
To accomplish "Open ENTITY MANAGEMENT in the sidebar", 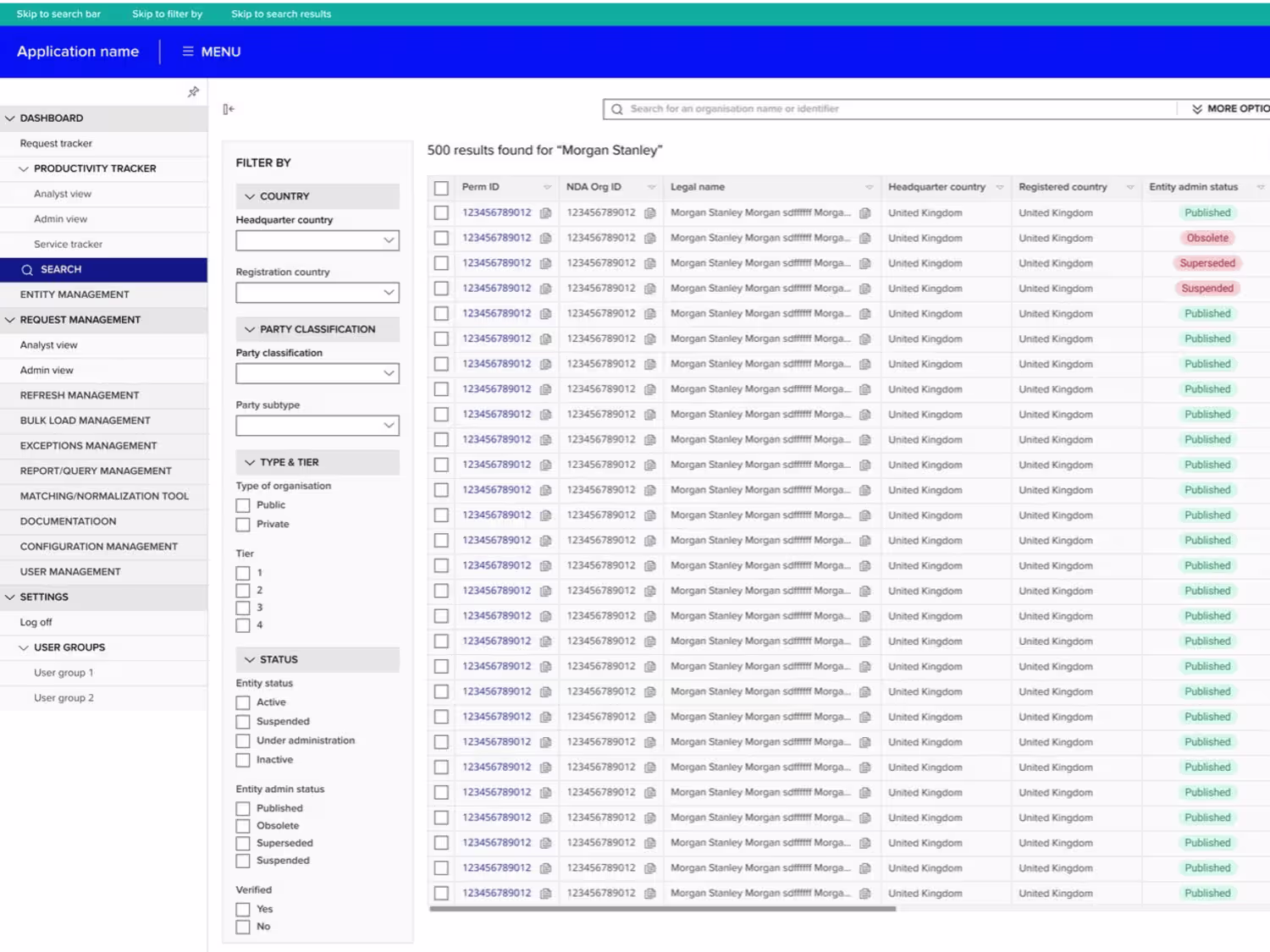I will pyautogui.click(x=75, y=294).
